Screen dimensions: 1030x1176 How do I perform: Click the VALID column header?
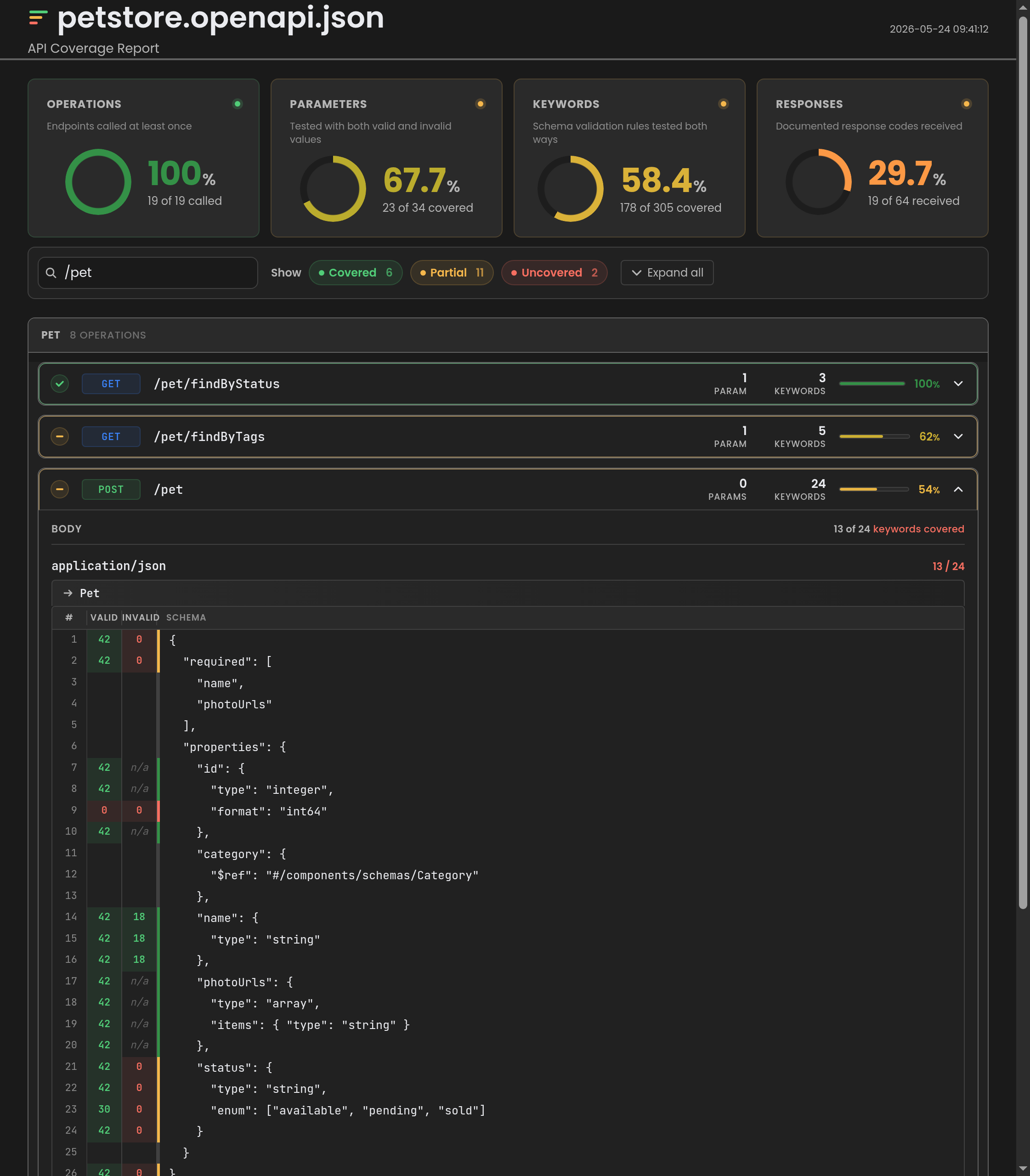pos(104,617)
